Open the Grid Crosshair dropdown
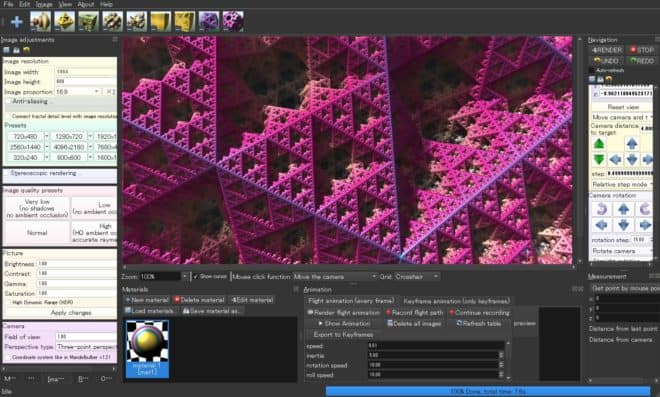660x397 pixels. point(417,277)
